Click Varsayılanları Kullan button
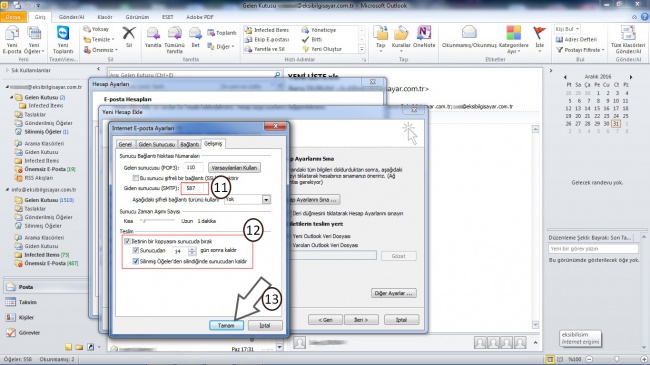The width and height of the screenshot is (650, 365). pyautogui.click(x=234, y=168)
